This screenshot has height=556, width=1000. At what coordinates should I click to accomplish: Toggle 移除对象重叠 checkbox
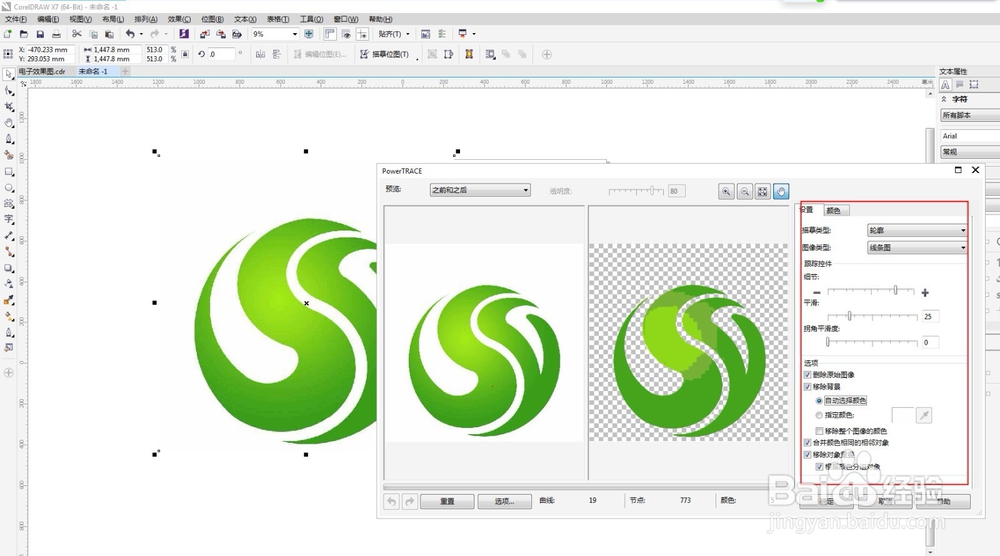[x=807, y=455]
